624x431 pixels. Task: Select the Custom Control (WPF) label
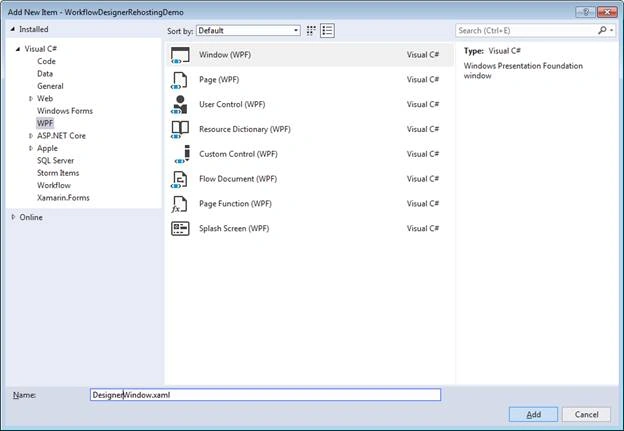(x=238, y=154)
